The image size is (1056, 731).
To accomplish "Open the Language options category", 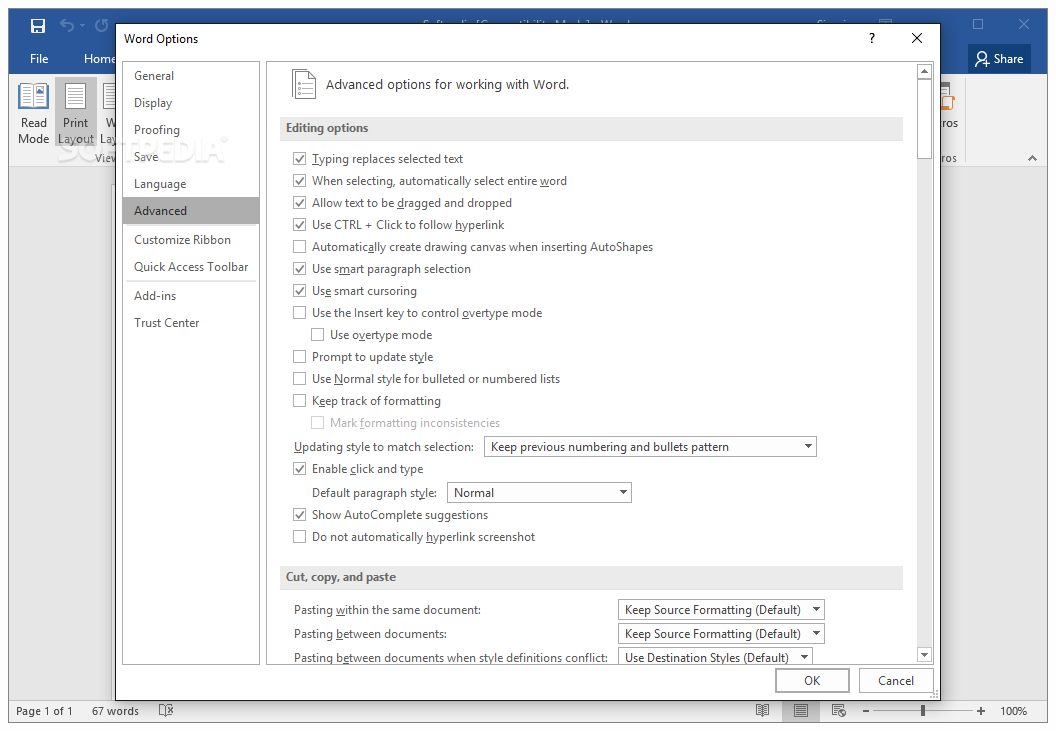I will point(191,184).
